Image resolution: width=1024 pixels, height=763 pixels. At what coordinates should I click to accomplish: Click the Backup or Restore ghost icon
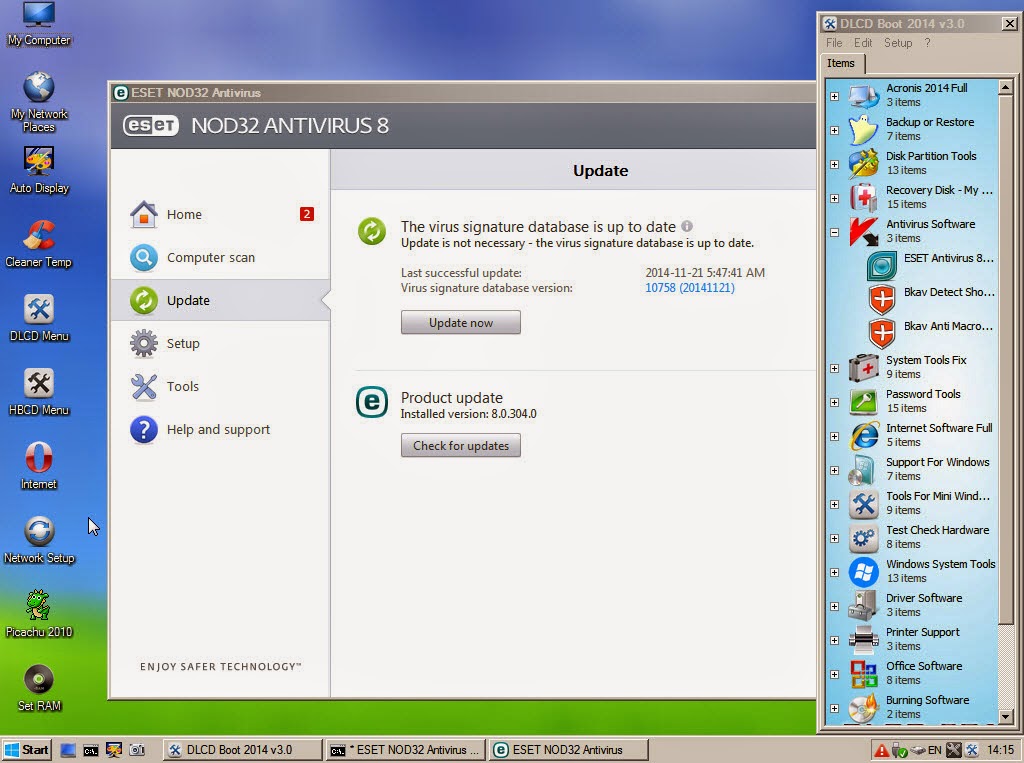click(863, 130)
